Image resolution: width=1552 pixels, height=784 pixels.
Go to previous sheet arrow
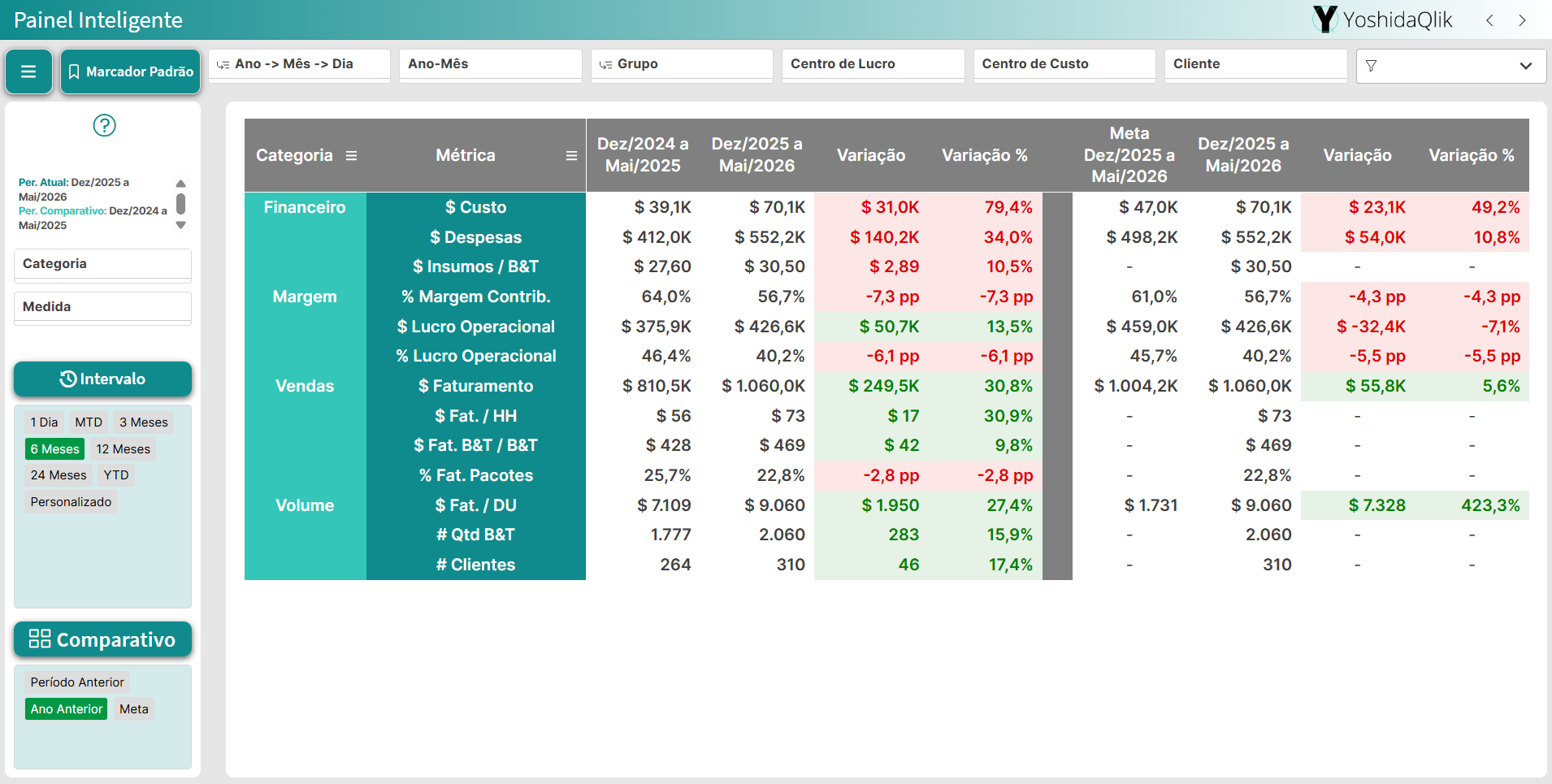pos(1489,20)
